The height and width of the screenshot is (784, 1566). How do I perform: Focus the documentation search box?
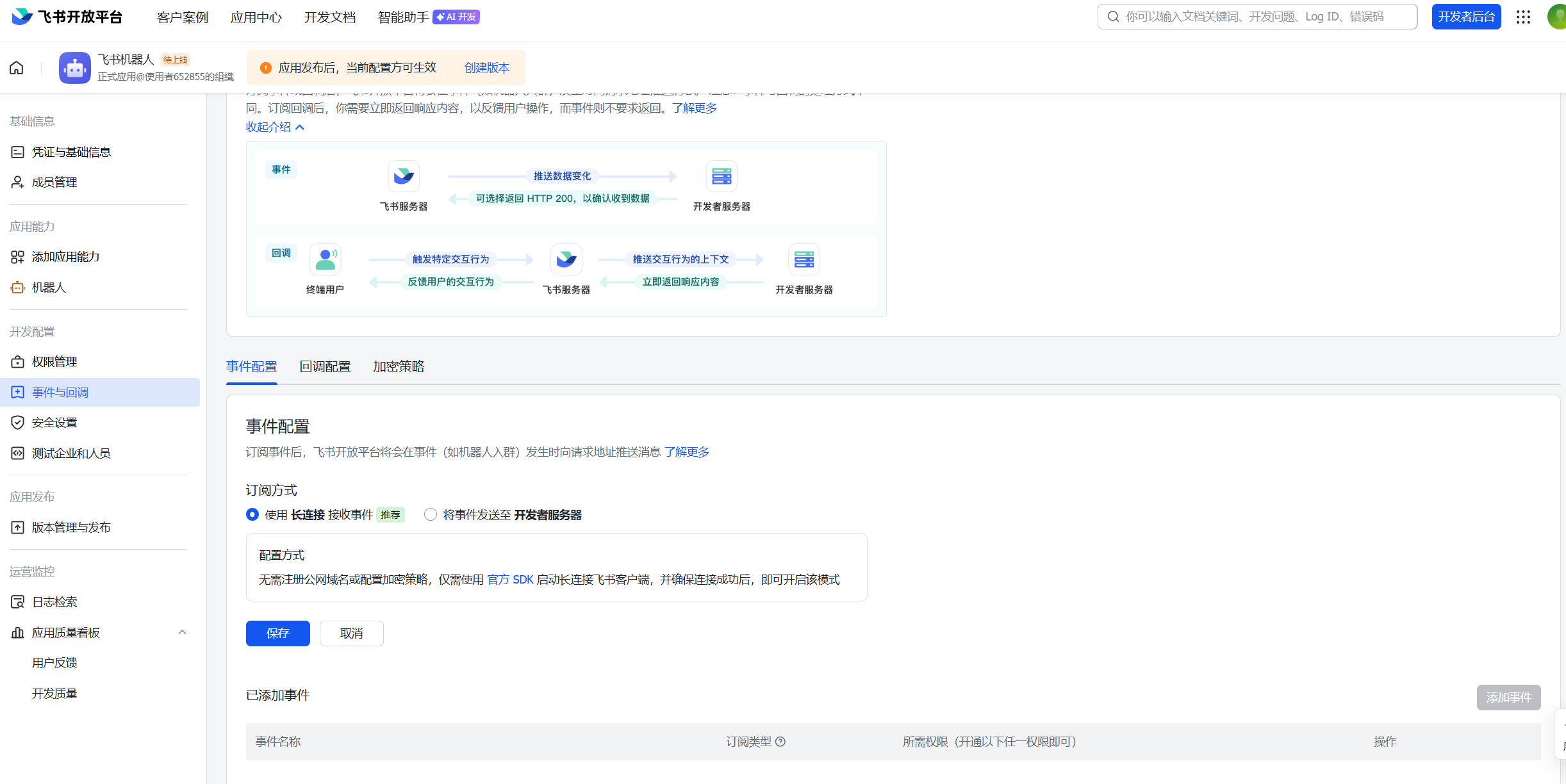1256,17
